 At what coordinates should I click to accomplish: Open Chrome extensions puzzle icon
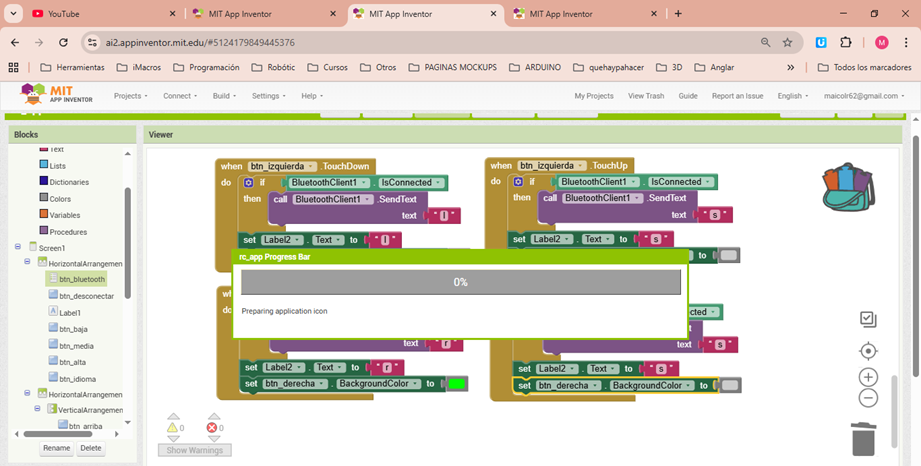(846, 43)
